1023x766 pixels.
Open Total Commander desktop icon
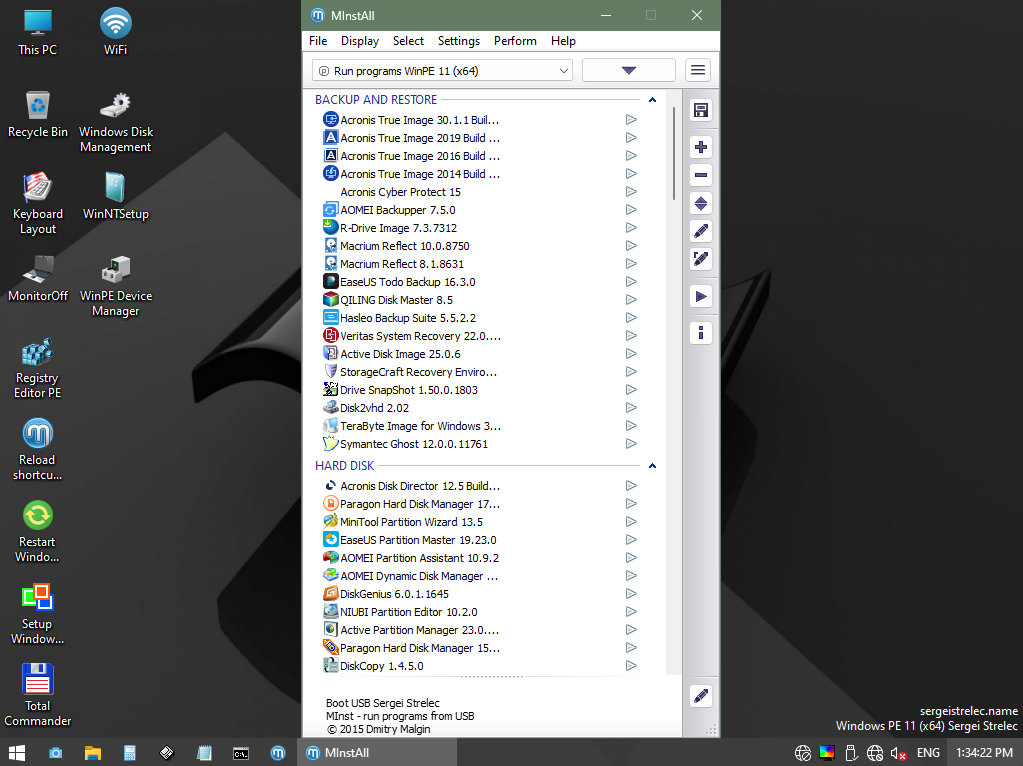pos(37,695)
